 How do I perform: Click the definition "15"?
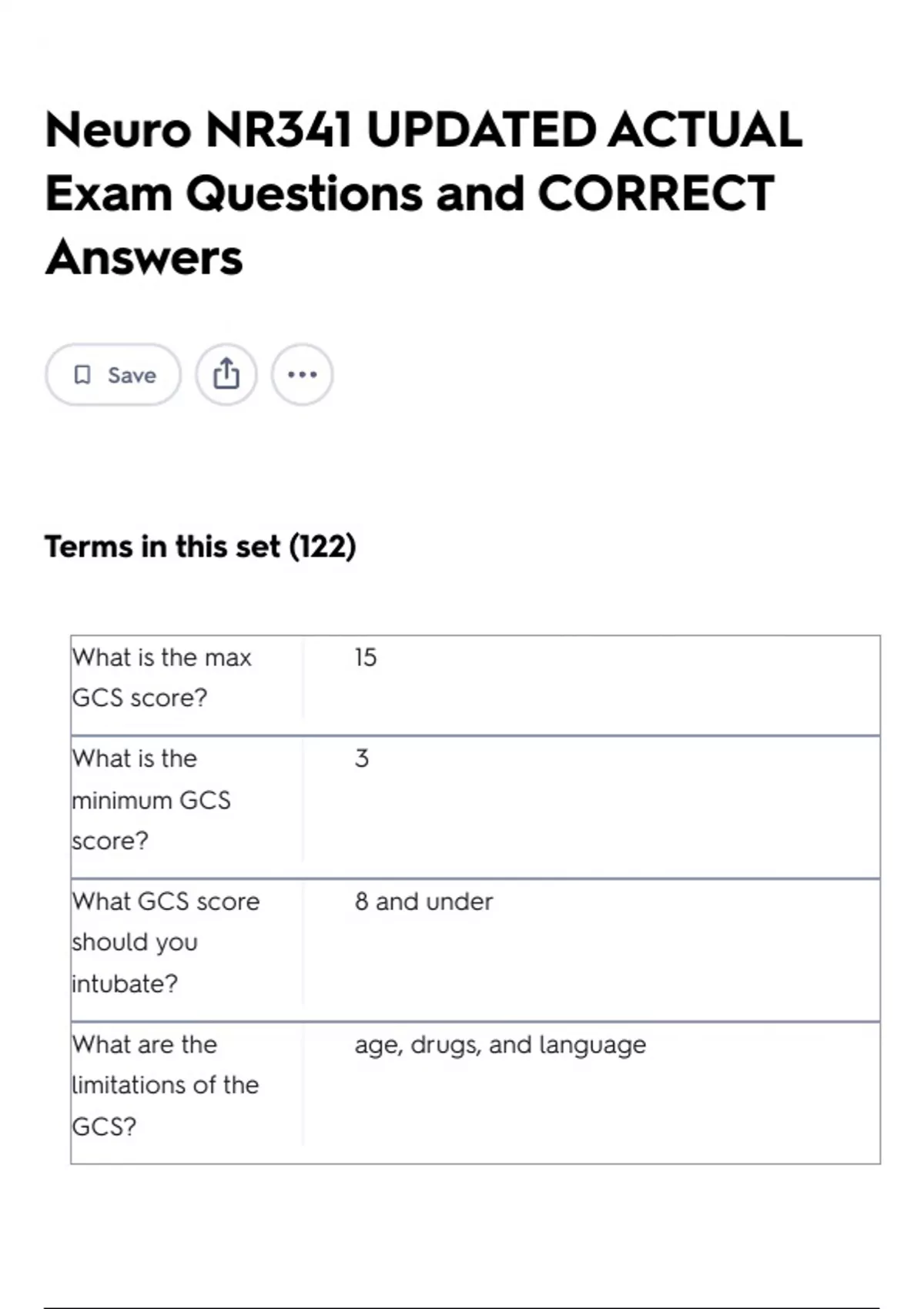366,658
